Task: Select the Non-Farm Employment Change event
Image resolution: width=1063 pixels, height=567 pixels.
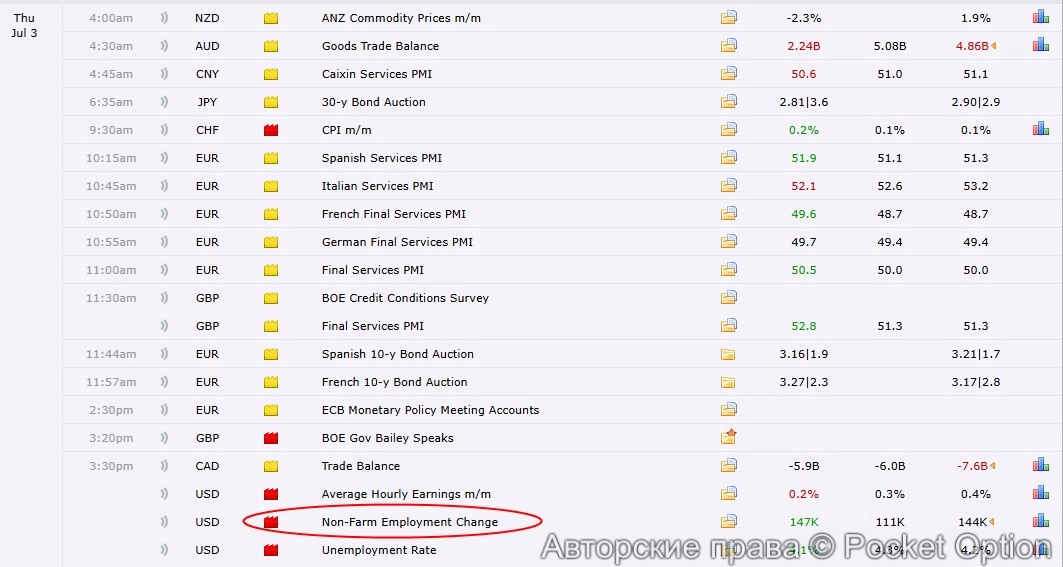Action: pyautogui.click(x=409, y=522)
